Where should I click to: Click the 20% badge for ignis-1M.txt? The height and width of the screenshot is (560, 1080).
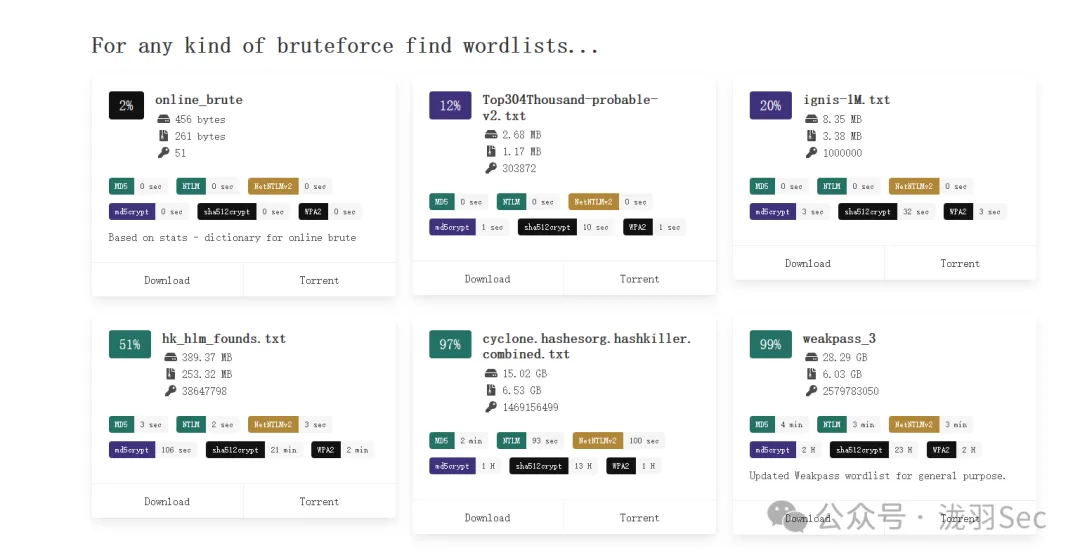point(770,105)
